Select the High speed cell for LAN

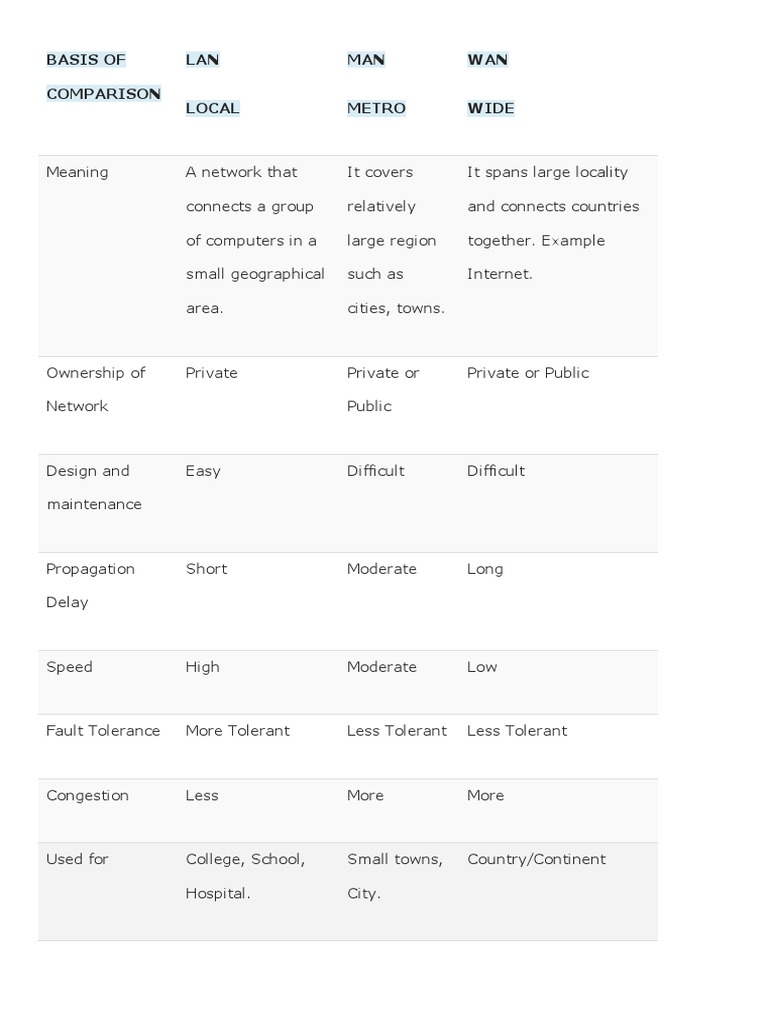pyautogui.click(x=202, y=667)
